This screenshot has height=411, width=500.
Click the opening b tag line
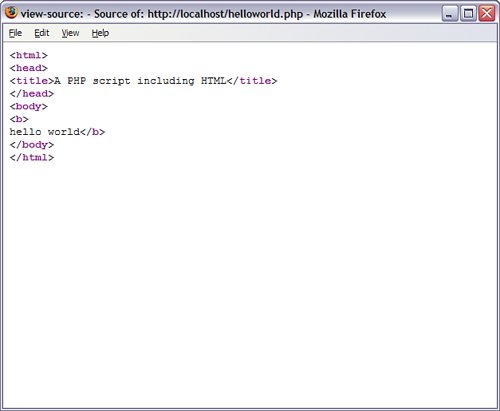click(x=19, y=119)
